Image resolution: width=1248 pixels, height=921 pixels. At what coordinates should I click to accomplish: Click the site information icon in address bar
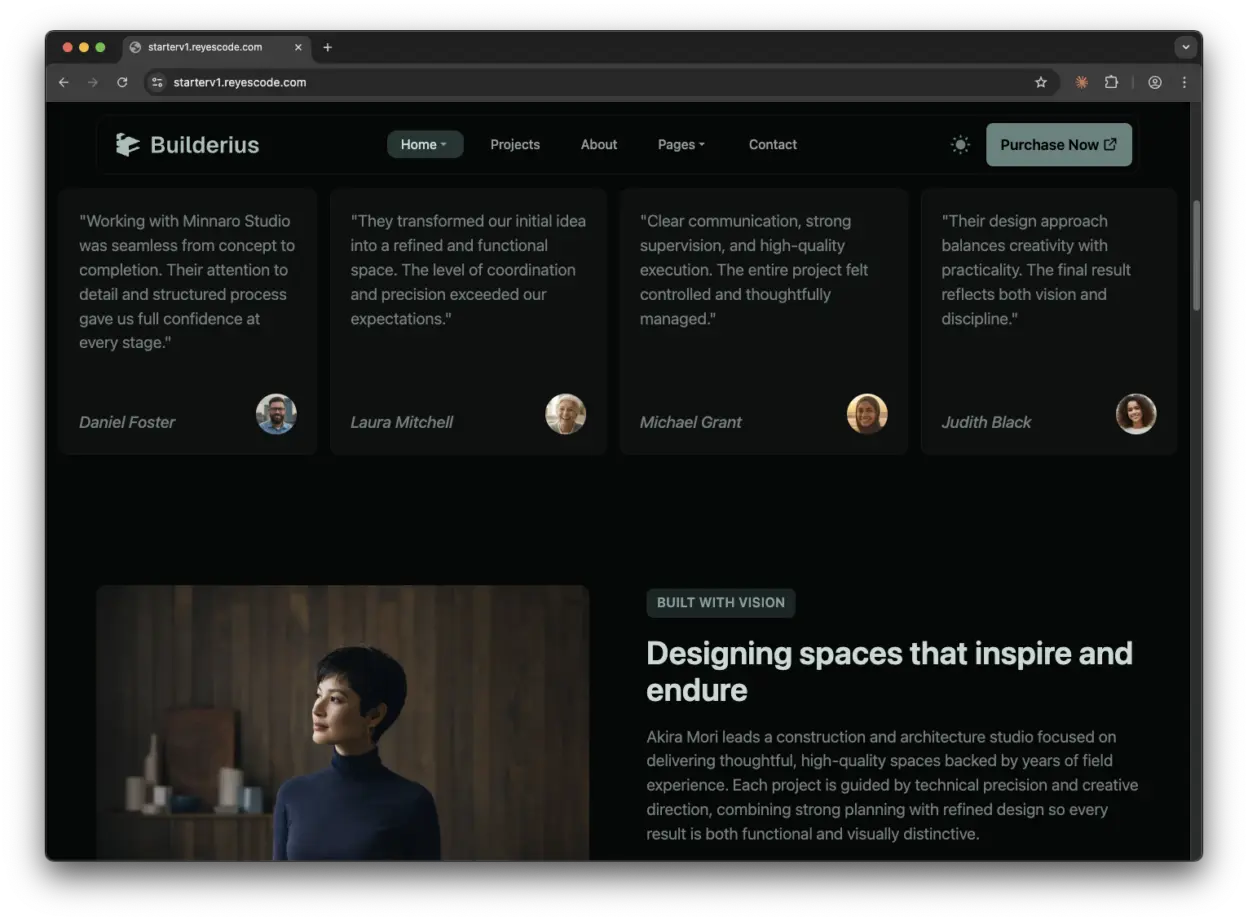(157, 83)
